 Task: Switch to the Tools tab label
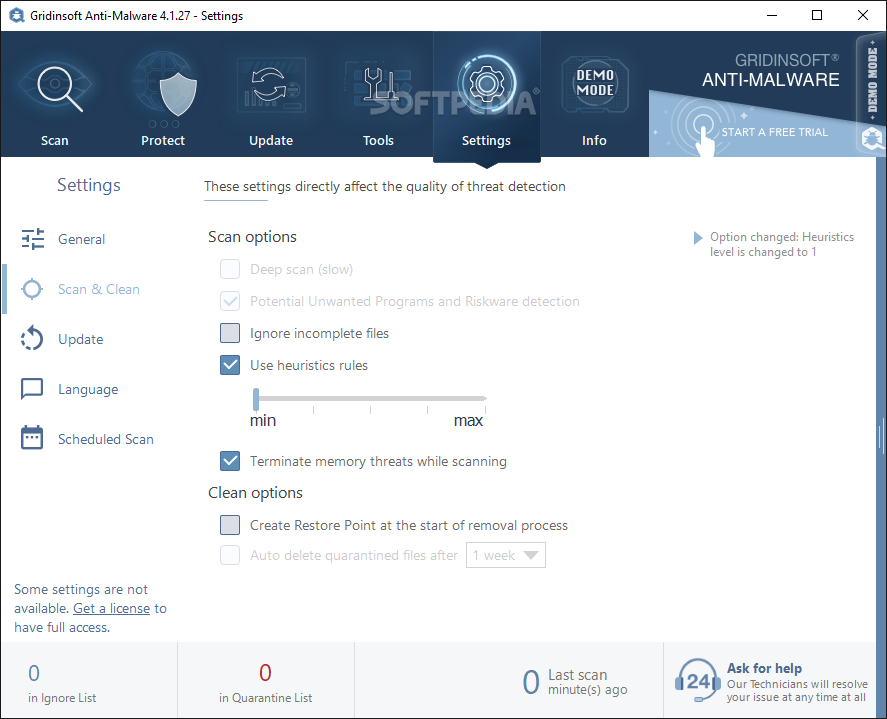[378, 141]
